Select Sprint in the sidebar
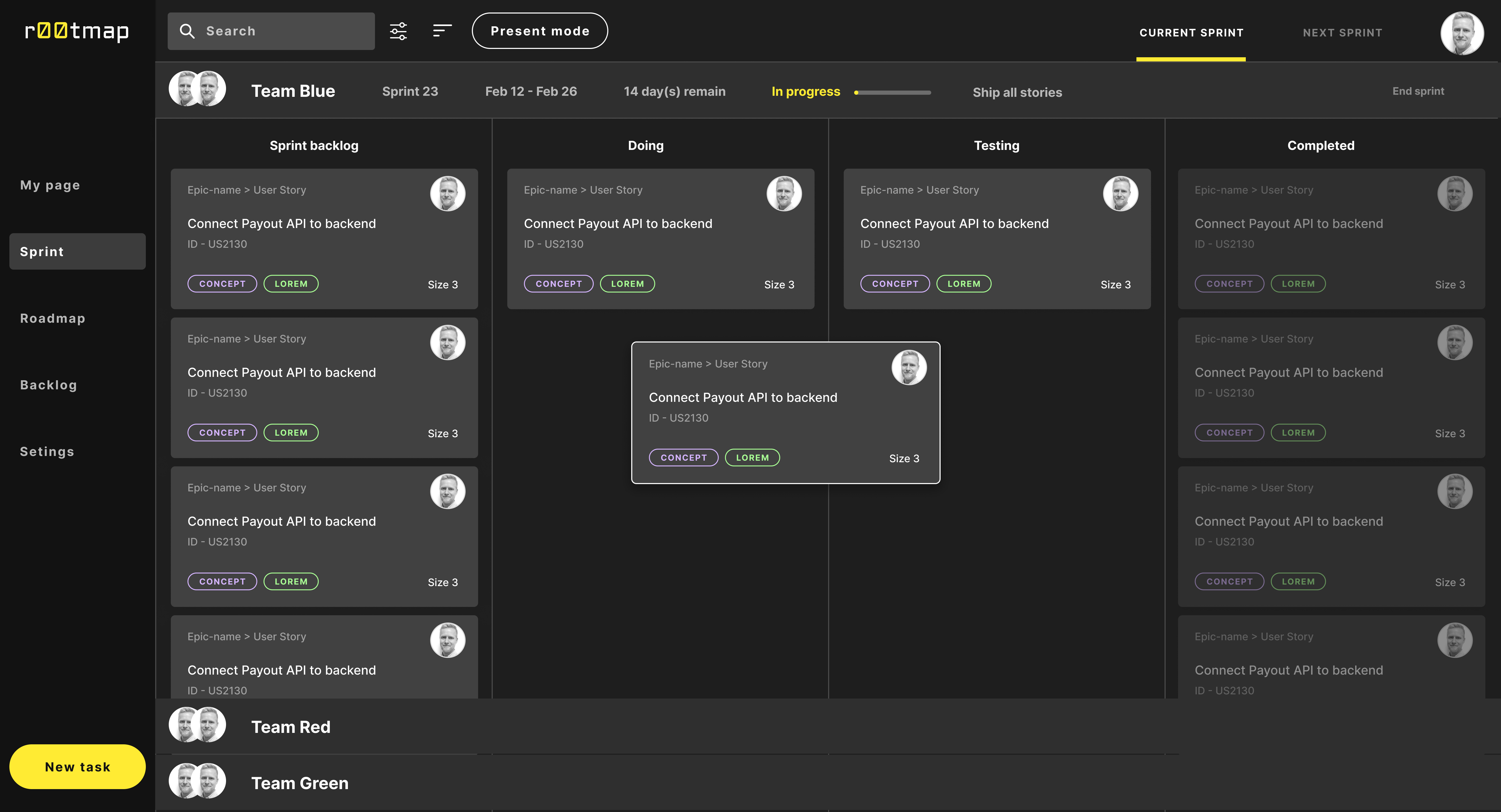1501x812 pixels. (x=78, y=252)
